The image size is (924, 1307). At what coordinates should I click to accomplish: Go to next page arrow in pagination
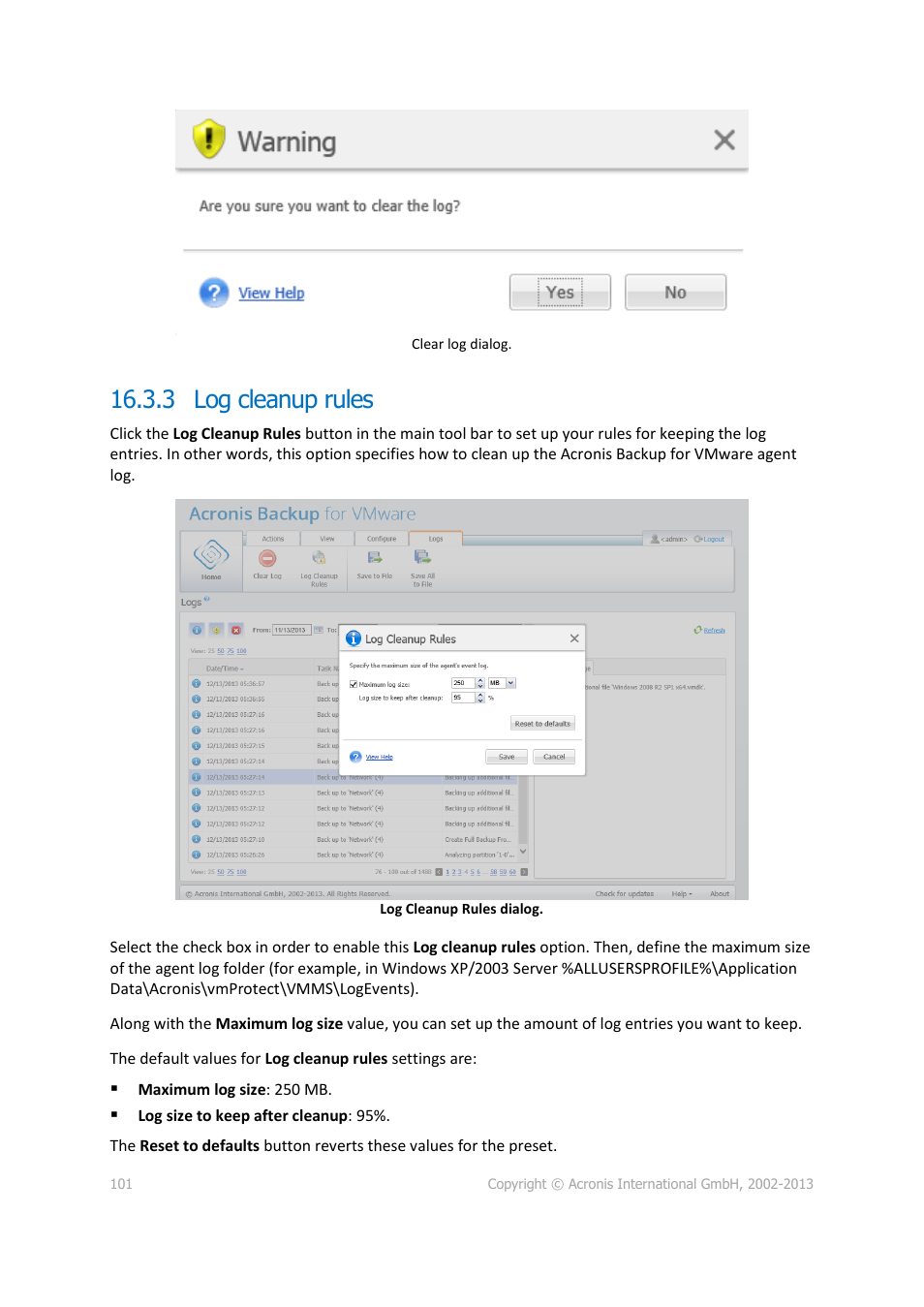pyautogui.click(x=524, y=872)
